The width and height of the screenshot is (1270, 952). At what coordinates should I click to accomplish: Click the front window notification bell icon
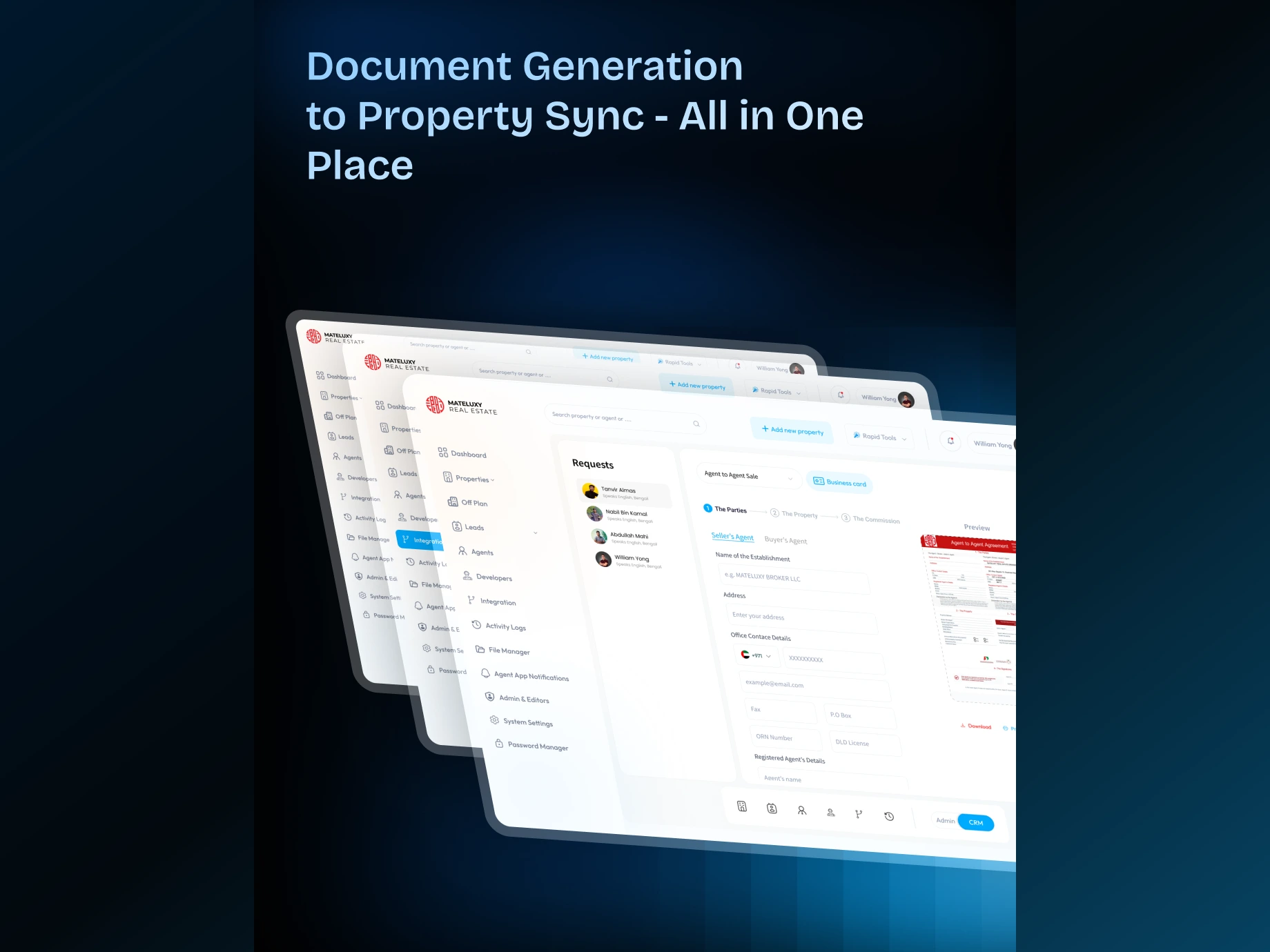point(950,441)
